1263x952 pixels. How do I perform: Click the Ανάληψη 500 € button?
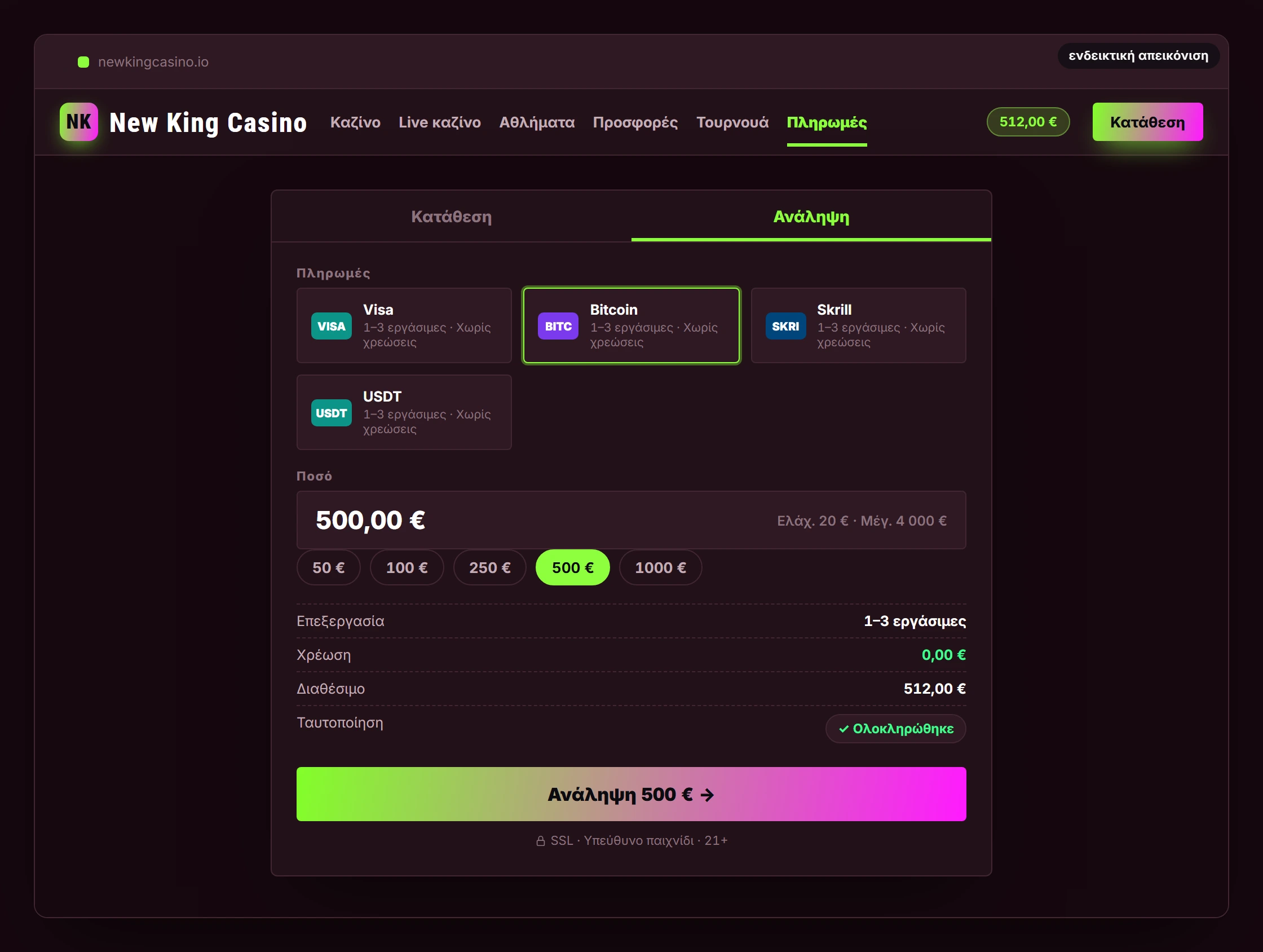pyautogui.click(x=631, y=795)
